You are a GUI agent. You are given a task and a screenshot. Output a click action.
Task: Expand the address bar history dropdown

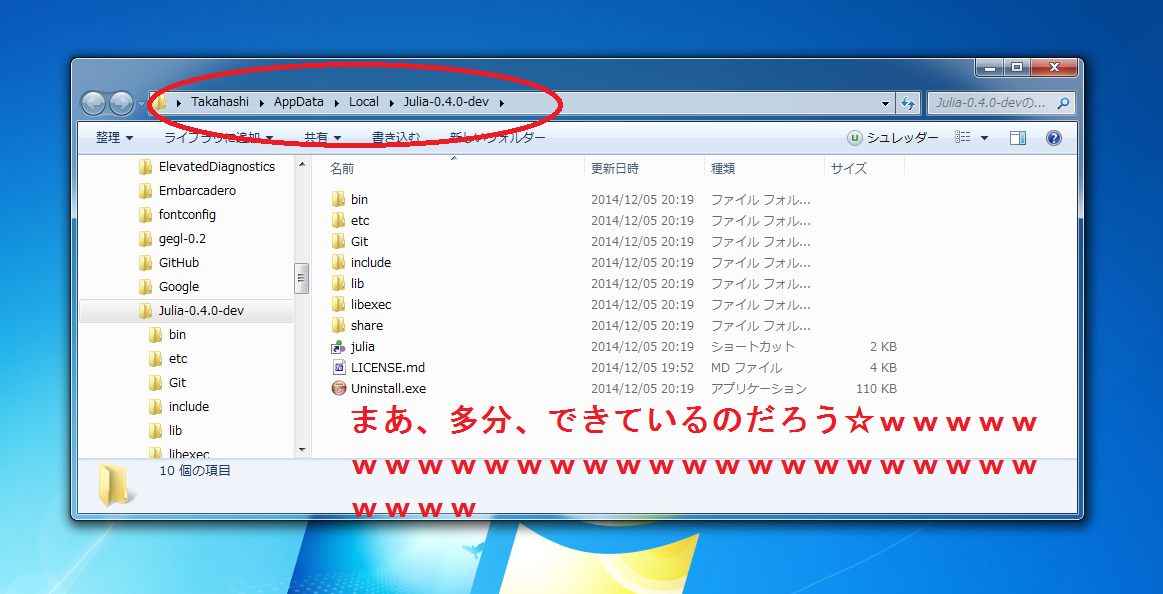click(885, 103)
